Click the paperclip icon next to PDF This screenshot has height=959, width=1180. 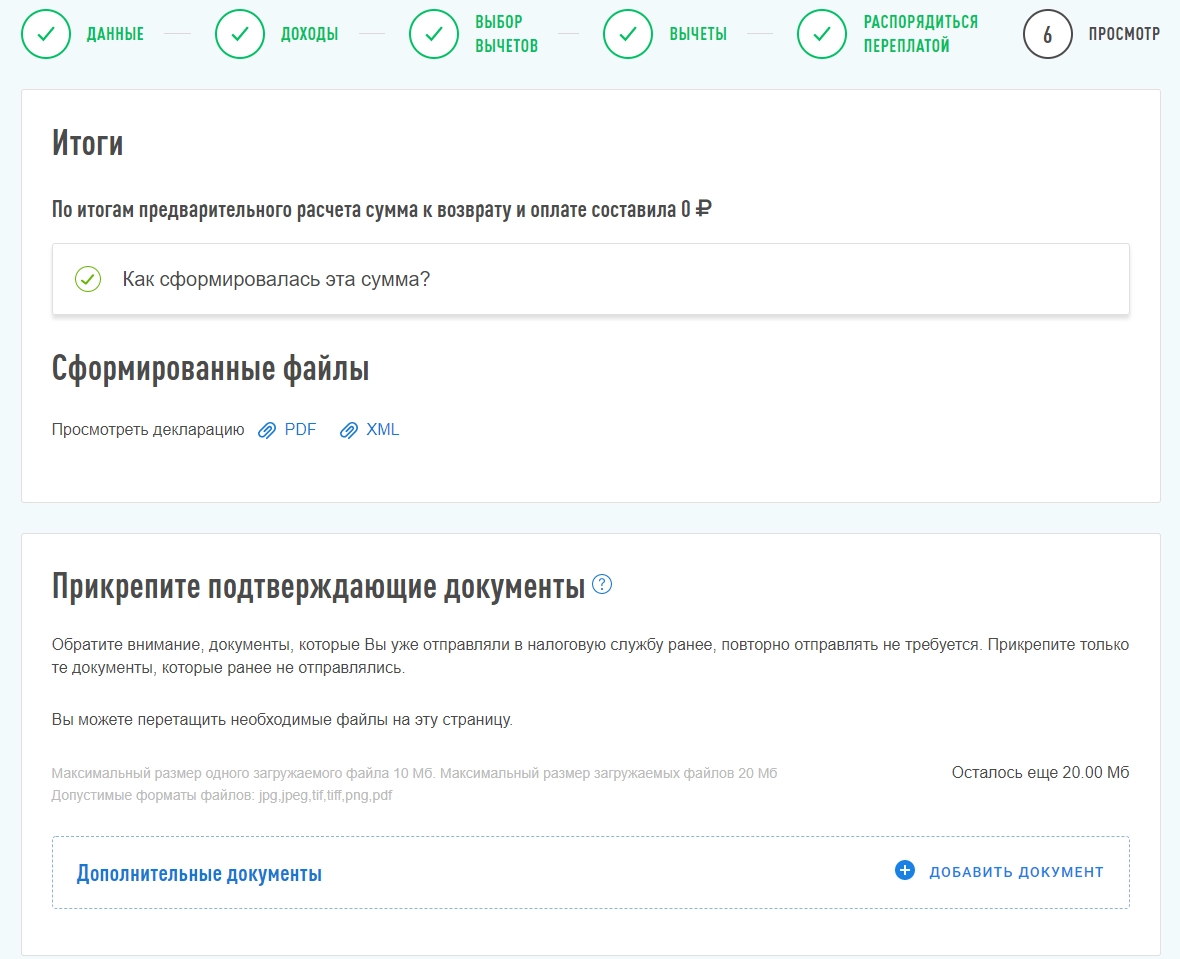click(x=267, y=431)
